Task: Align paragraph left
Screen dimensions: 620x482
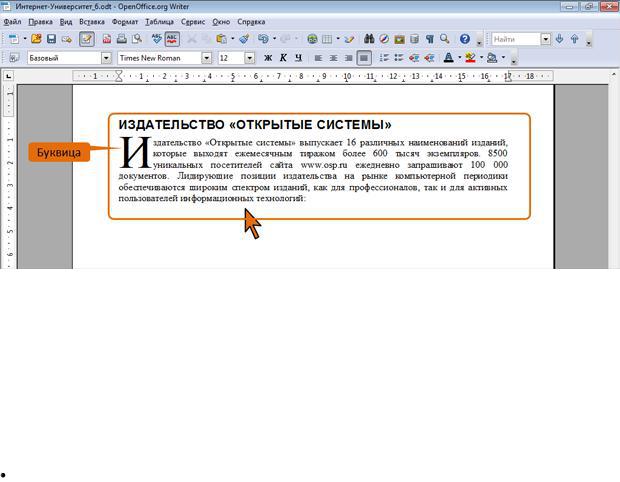Action: click(318, 58)
